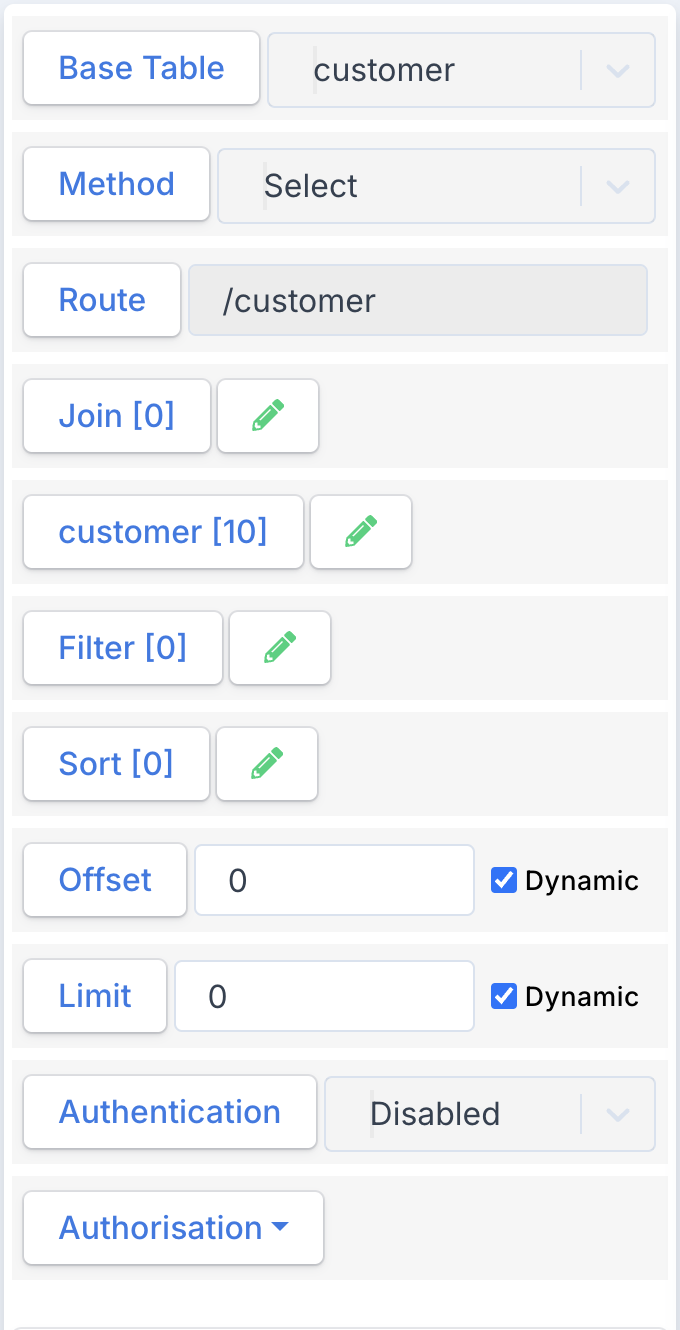Click the Join edit pencil icon
The width and height of the screenshot is (680, 1330).
[x=268, y=416]
